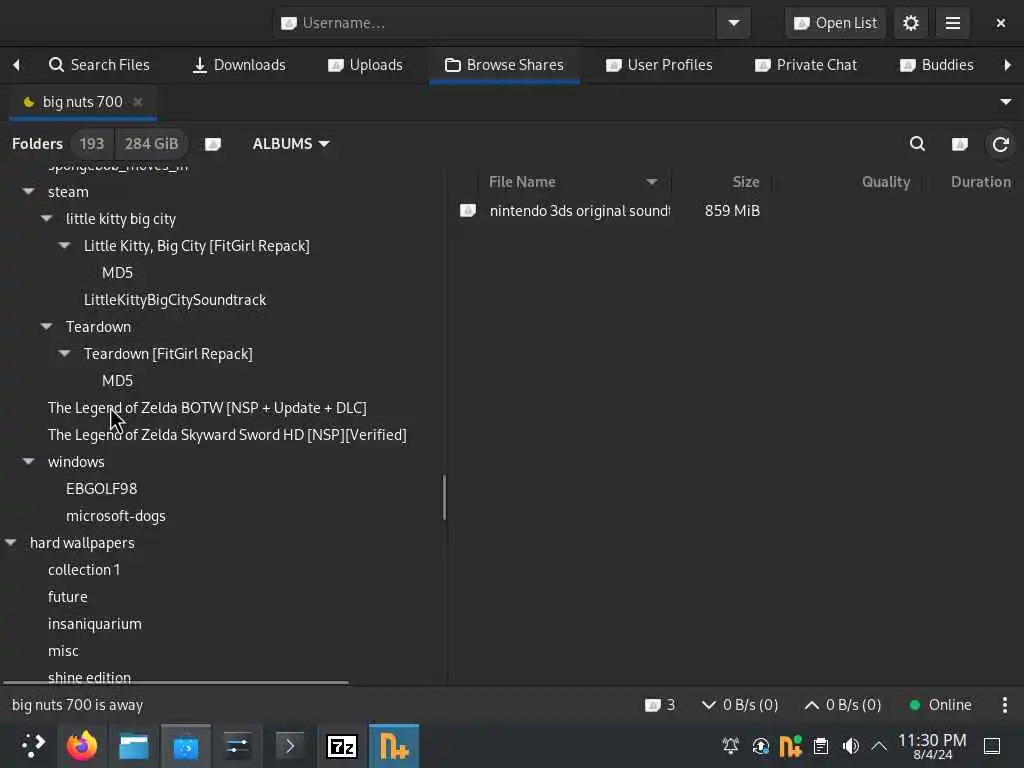Collapse Little Kitty, Big City [FitGirl Repack]
This screenshot has height=768, width=1024.
coord(64,246)
